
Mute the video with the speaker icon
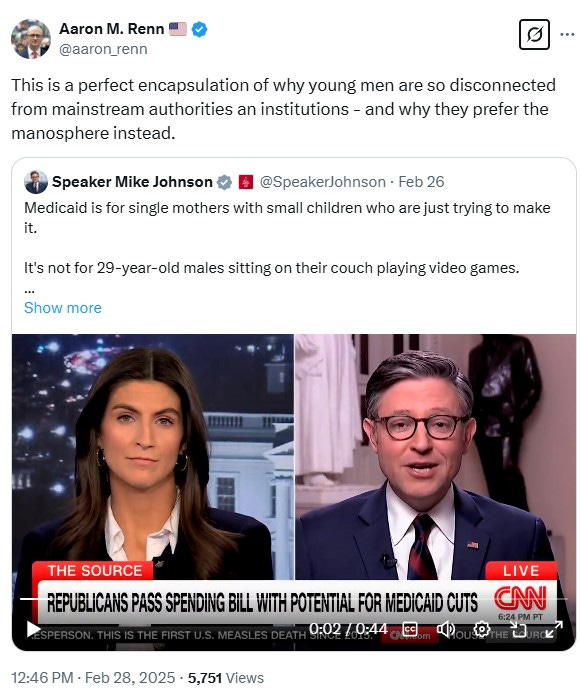pos(445,629)
